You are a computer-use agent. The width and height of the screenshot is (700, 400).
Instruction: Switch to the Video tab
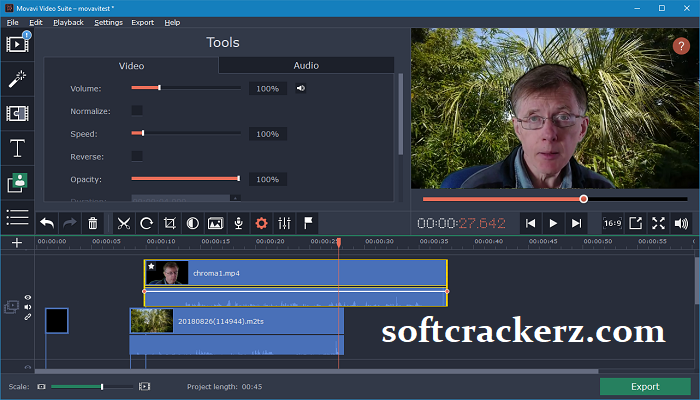(x=131, y=66)
